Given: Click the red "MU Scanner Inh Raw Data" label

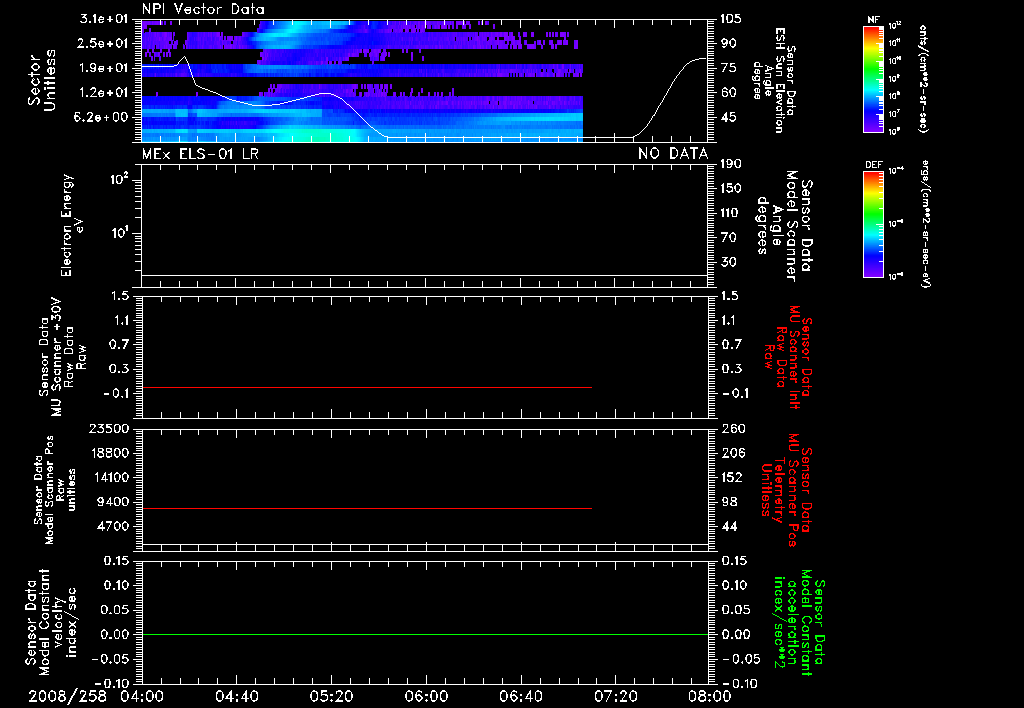Looking at the screenshot, I should coord(790,357).
